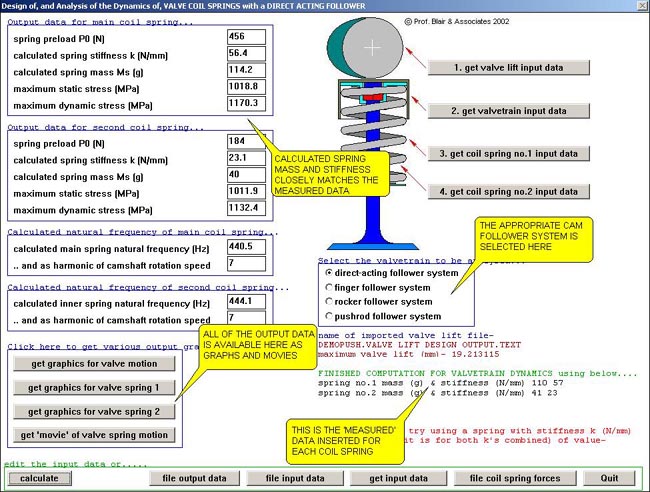Click second spring mass field showing 40
The width and height of the screenshot is (650, 492).
[246, 175]
